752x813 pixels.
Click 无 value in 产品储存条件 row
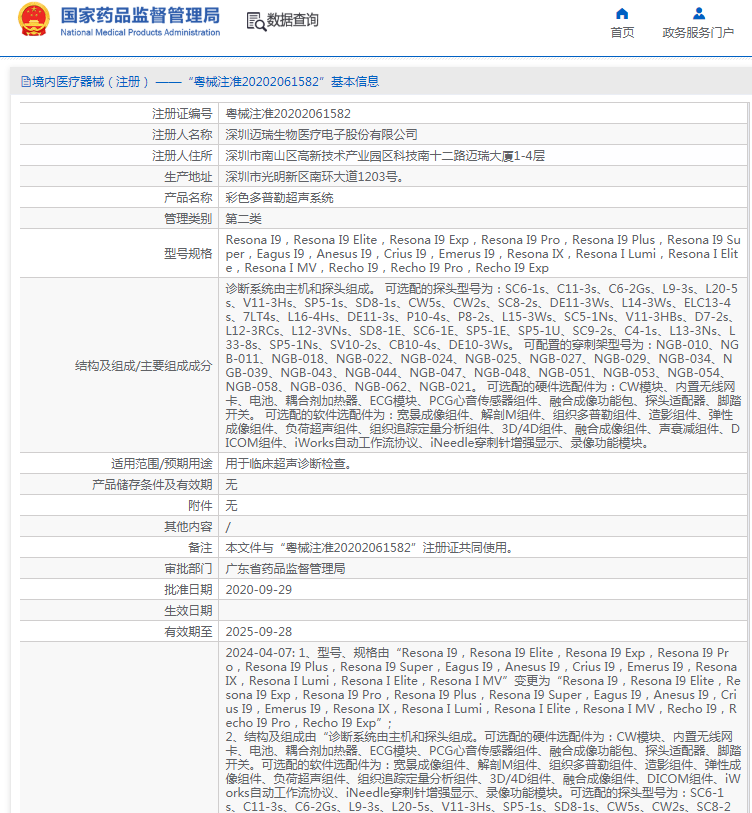(231, 485)
